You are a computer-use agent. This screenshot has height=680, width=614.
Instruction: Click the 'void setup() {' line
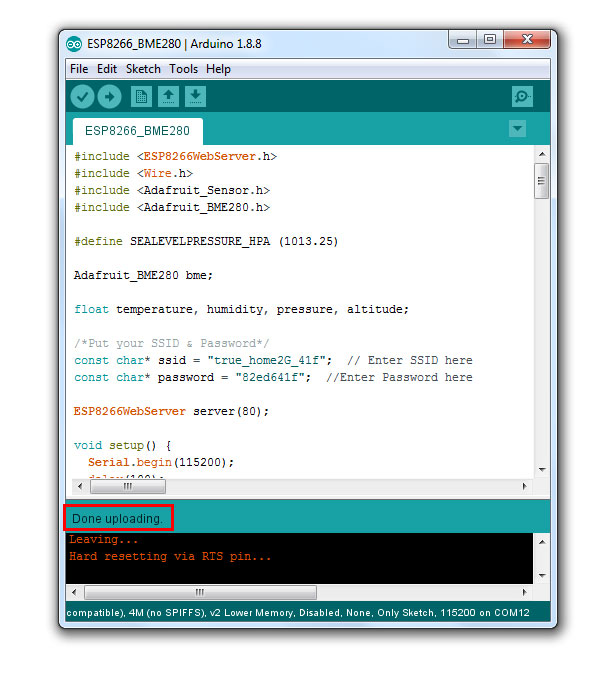point(123,445)
